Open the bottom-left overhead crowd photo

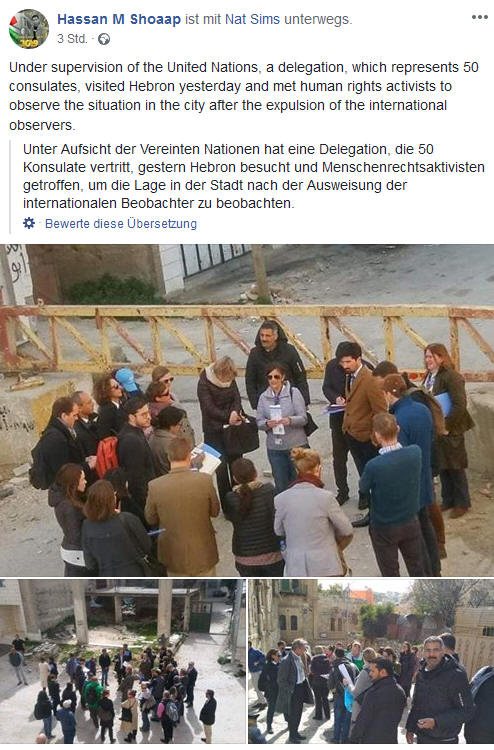122,662
